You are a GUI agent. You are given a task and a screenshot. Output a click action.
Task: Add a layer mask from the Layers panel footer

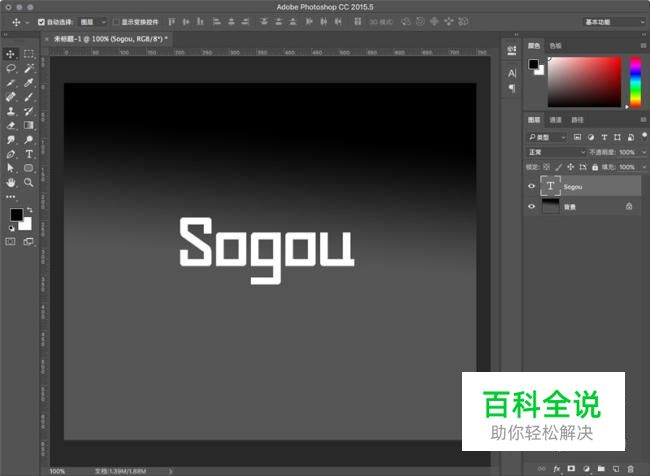570,468
